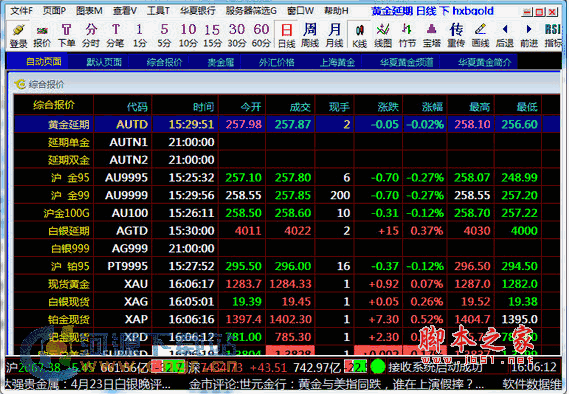Screen dimensions: 569x394
Task: Open the 工具T menu
Action: (158, 11)
